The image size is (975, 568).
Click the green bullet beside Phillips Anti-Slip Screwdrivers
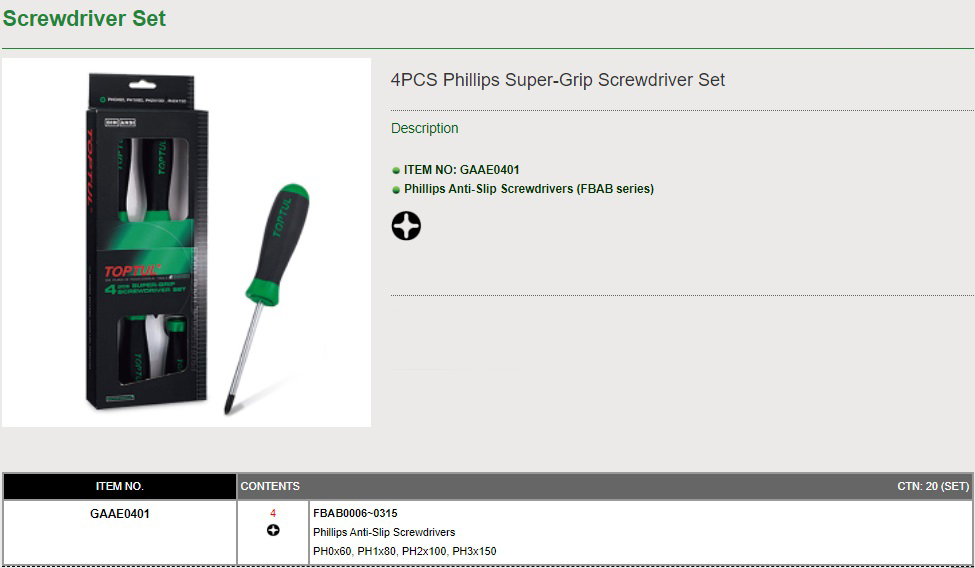395,190
